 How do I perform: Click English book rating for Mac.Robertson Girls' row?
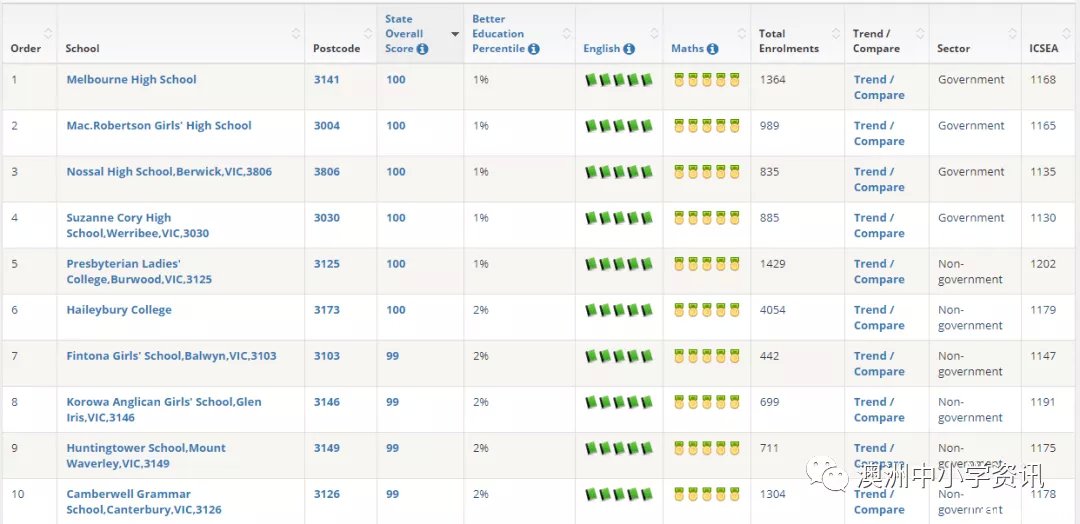[x=619, y=126]
